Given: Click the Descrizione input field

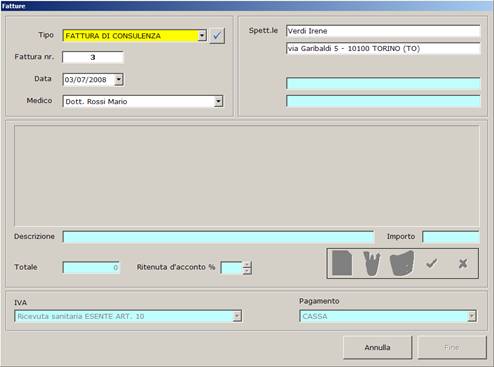Looking at the screenshot, I should tap(218, 237).
